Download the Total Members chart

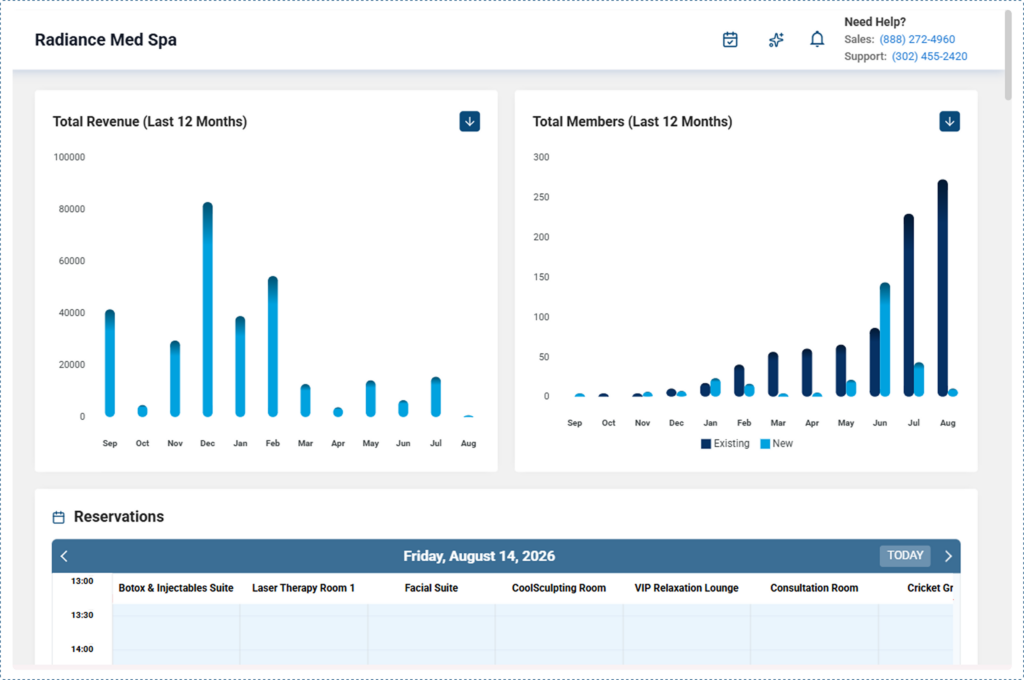click(x=950, y=121)
